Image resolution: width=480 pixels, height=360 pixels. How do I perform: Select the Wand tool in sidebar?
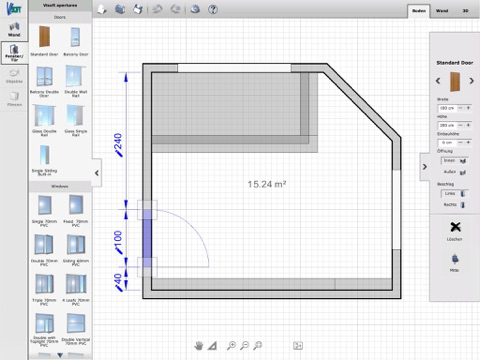(14, 29)
